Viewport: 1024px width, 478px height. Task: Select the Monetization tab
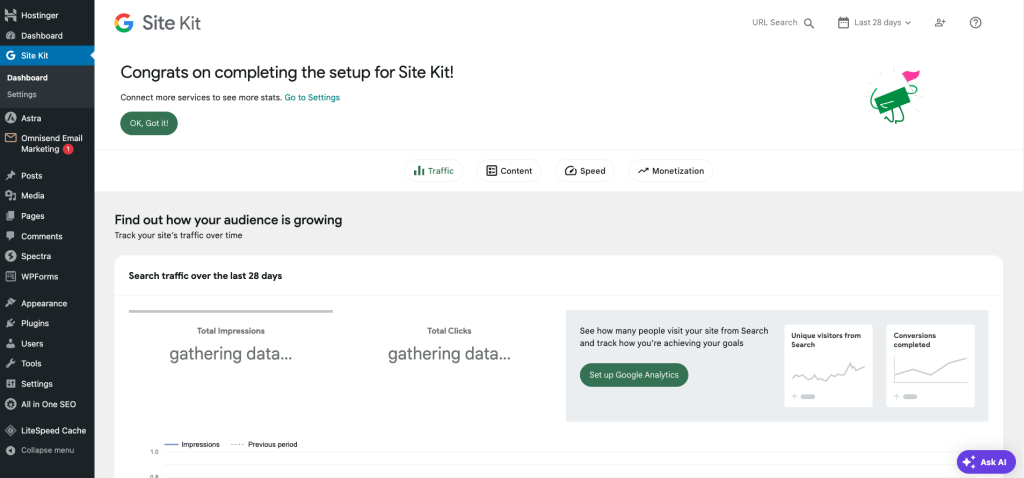[x=670, y=171]
